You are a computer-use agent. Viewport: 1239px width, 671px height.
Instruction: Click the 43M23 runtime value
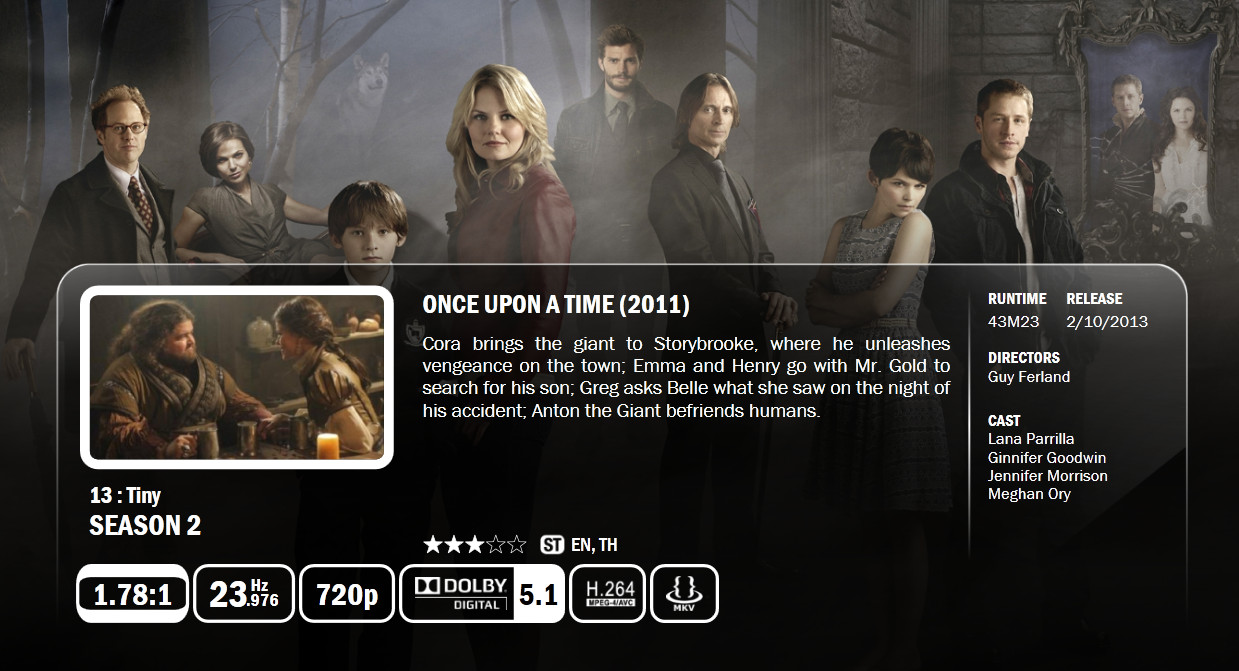[1013, 322]
